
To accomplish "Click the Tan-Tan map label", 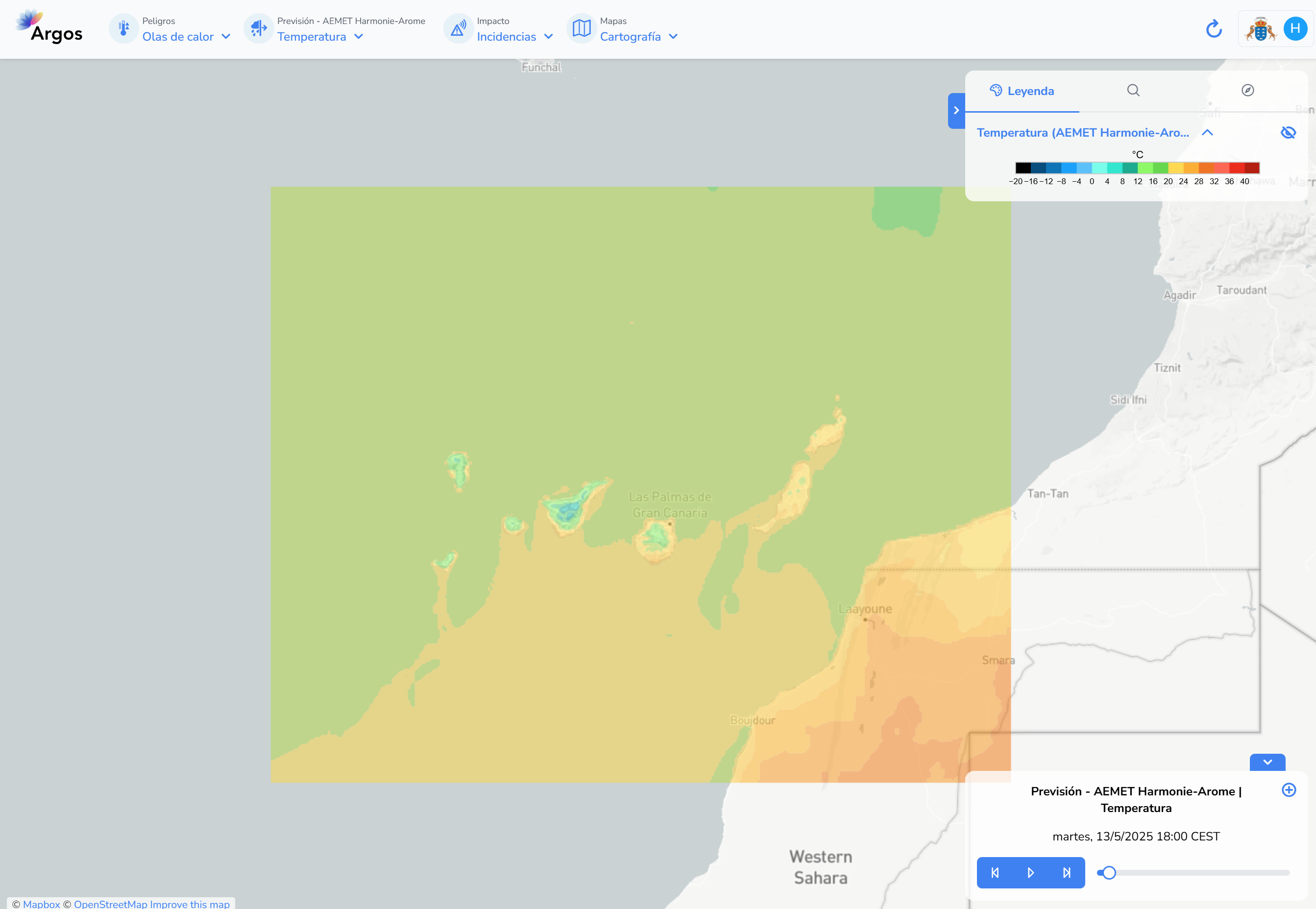I will pyautogui.click(x=1048, y=494).
